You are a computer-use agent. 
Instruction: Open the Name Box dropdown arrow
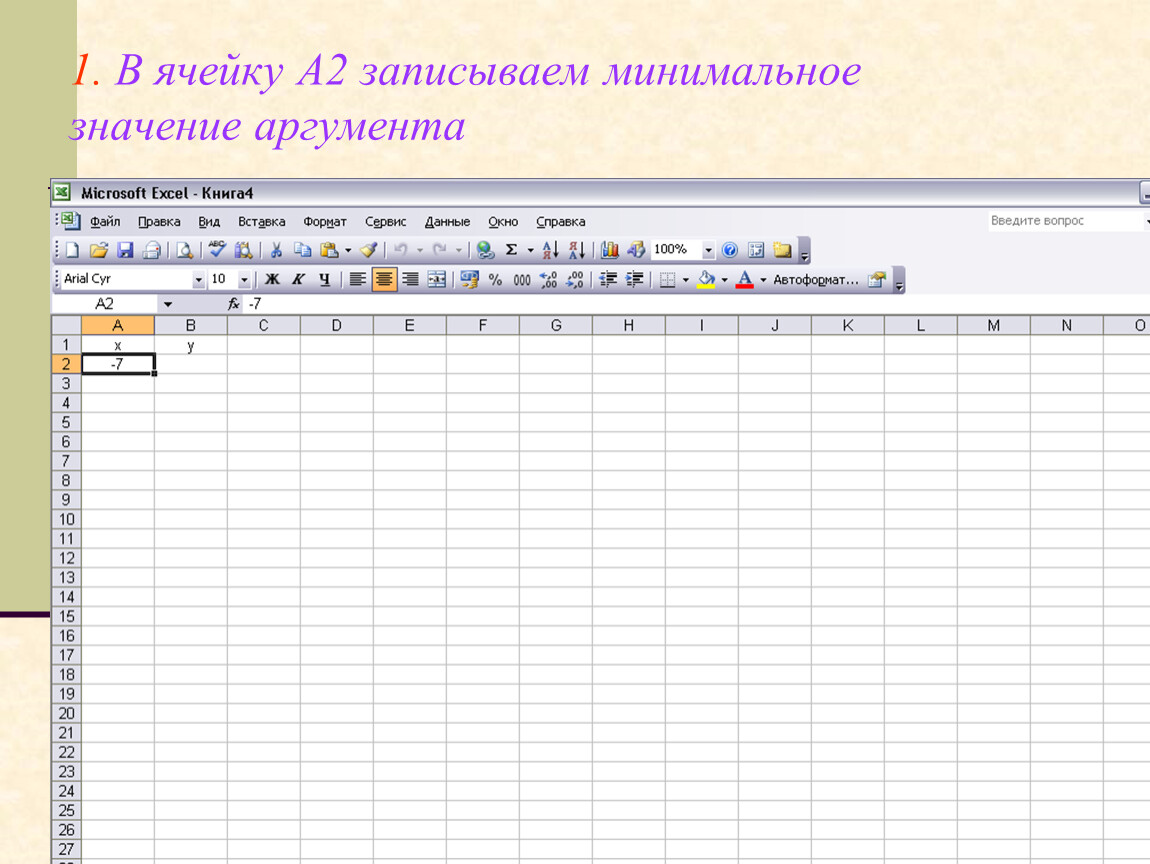pyautogui.click(x=168, y=304)
